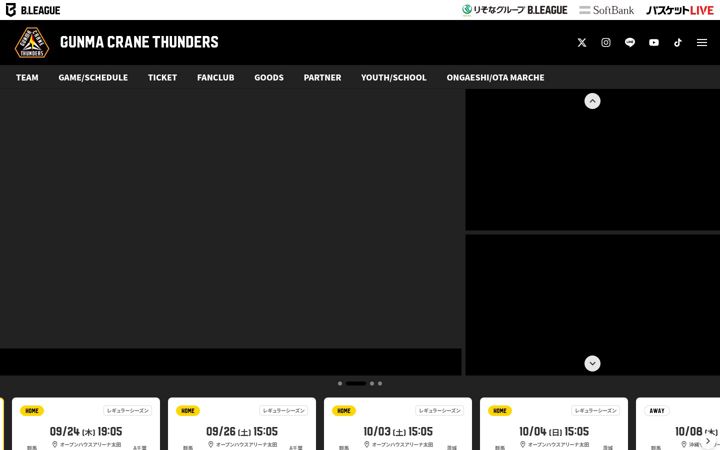Viewport: 720px width, 450px height.
Task: Click HOME badge on 09/24 game card
Action: click(32, 411)
